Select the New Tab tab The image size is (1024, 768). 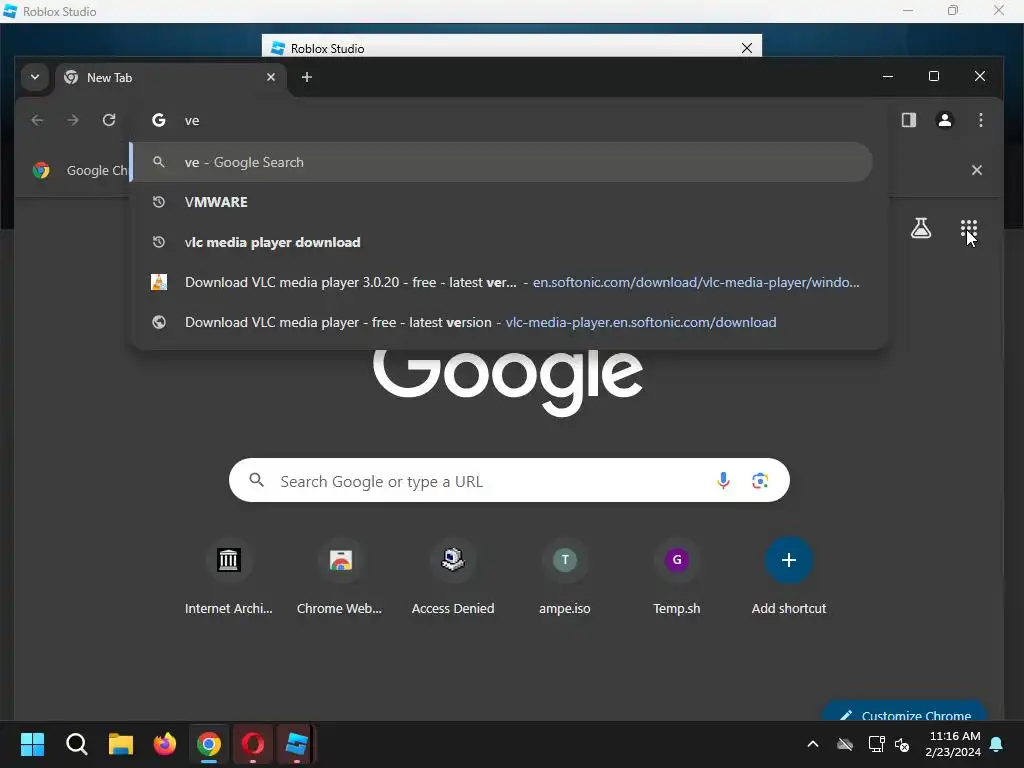click(x=170, y=78)
